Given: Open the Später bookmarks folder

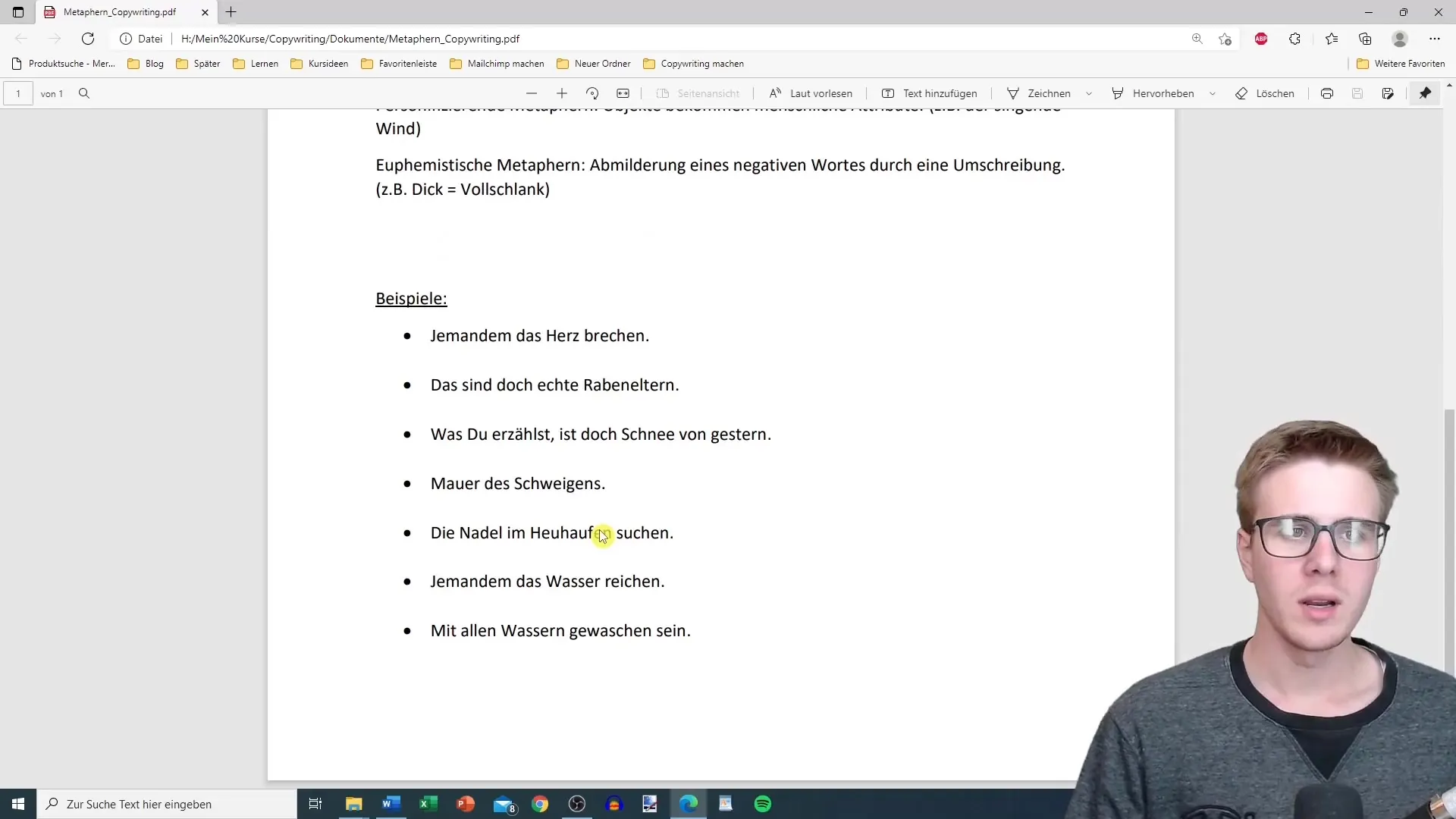Looking at the screenshot, I should point(198,64).
